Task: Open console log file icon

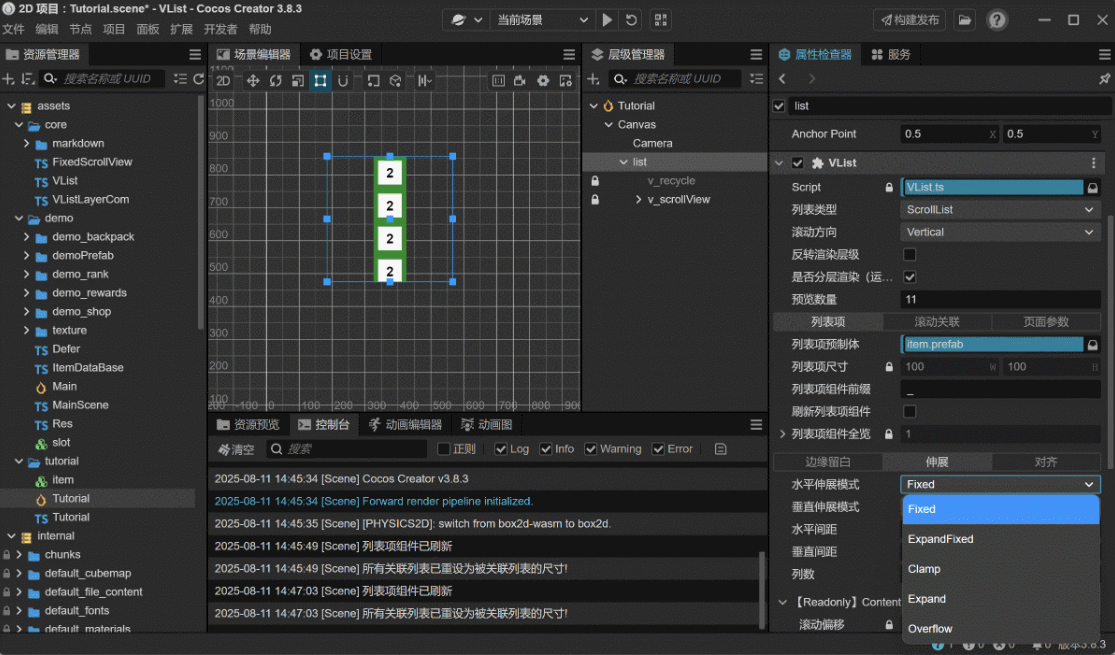Action: pyautogui.click(x=720, y=449)
